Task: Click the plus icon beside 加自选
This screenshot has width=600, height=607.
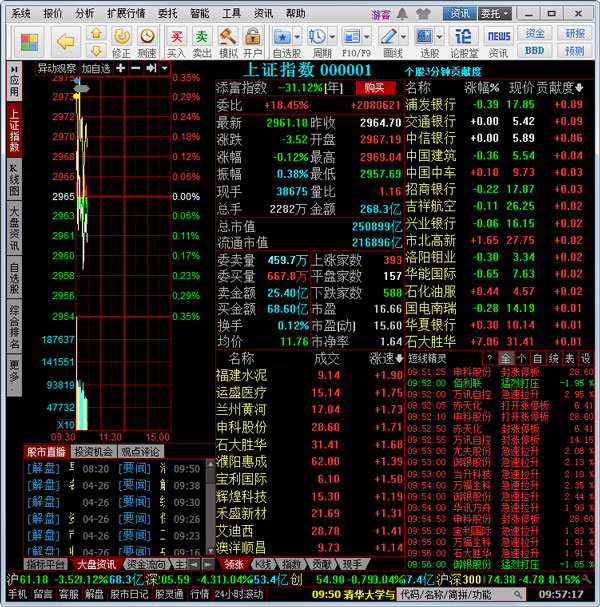Action: (x=120, y=69)
